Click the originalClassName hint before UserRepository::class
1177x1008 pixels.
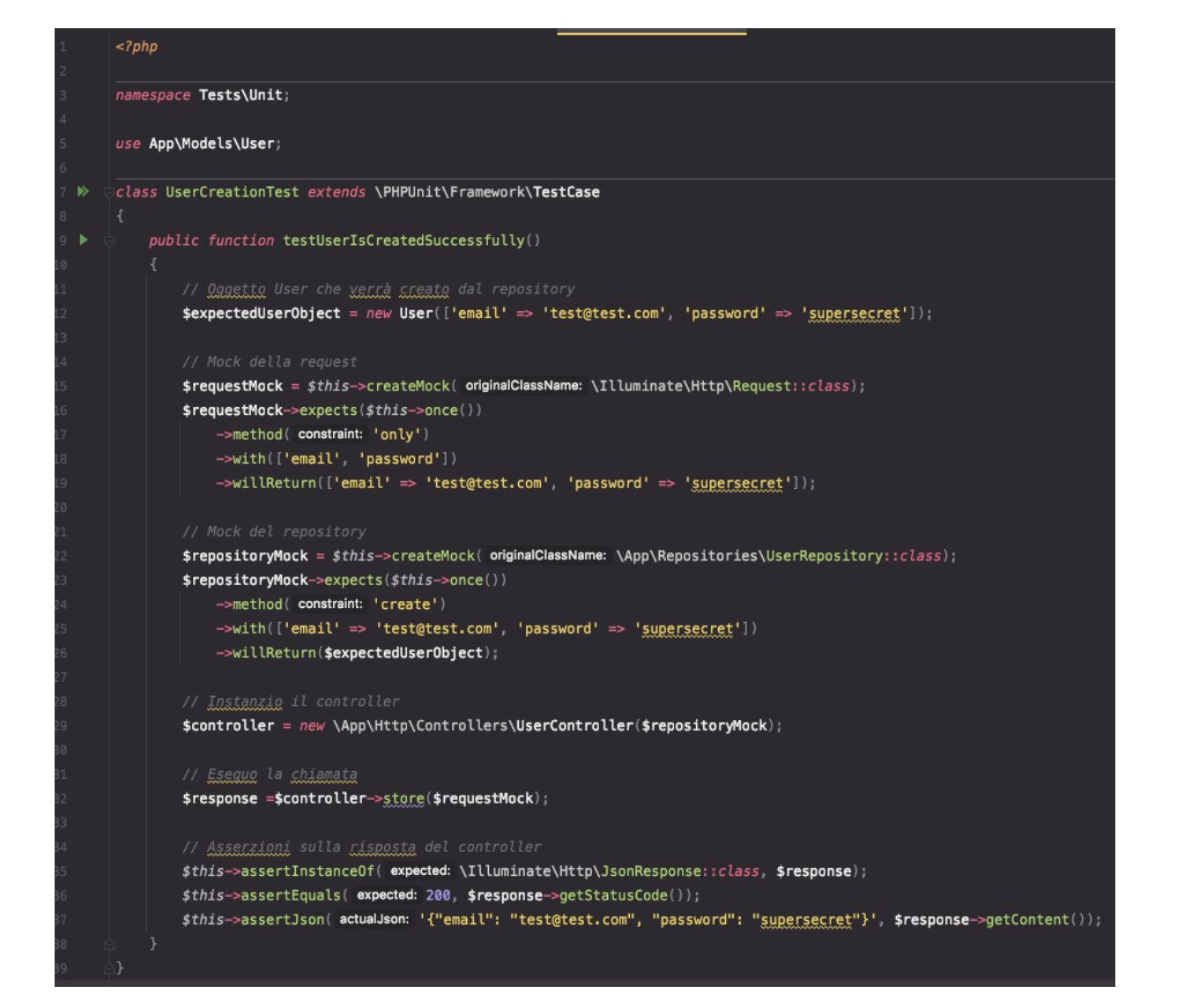click(547, 556)
